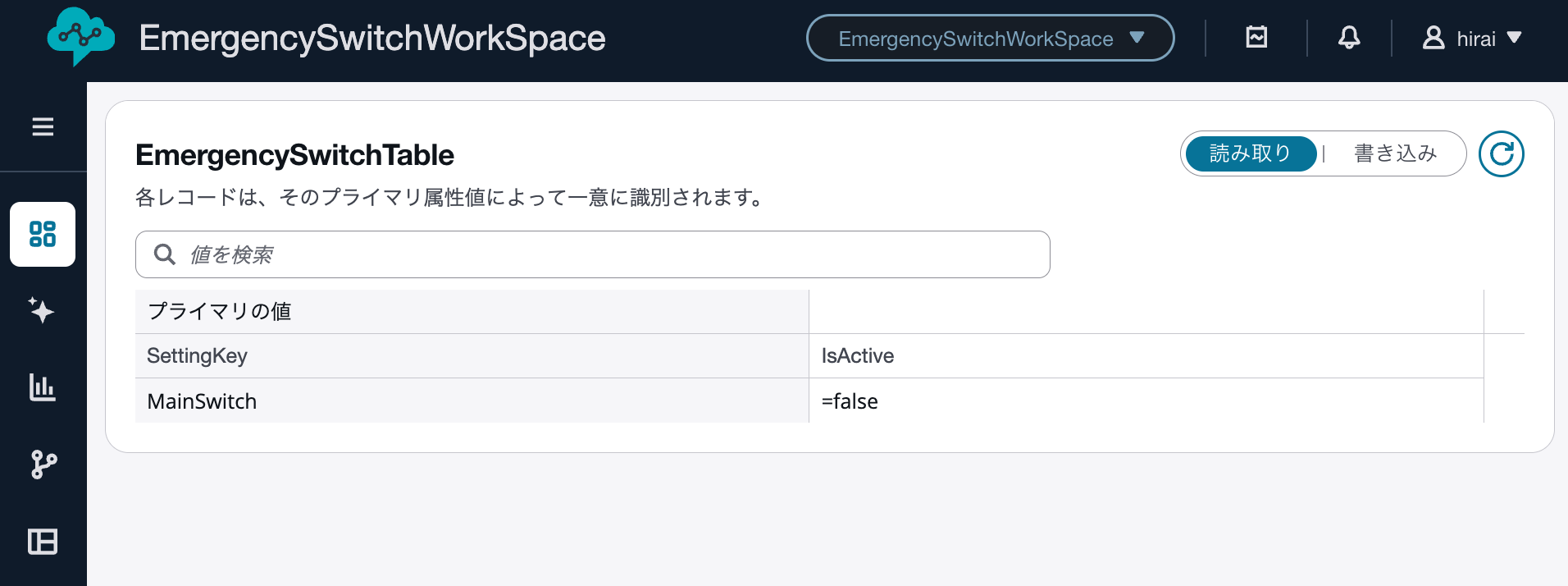Select the MainSwitch row
Viewport: 1568px width, 586px height.
(x=202, y=401)
